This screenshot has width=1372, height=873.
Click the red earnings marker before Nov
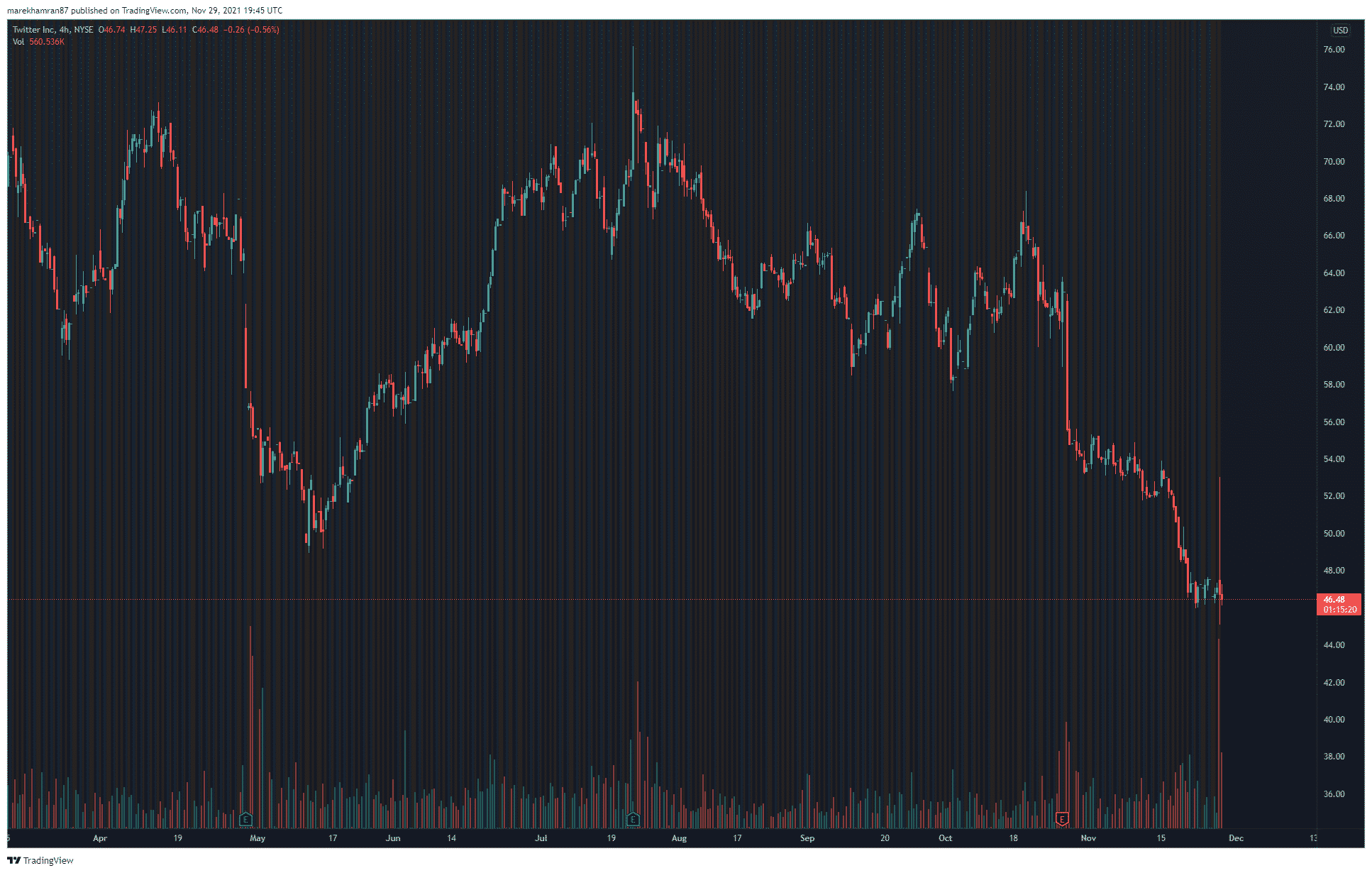point(1062,819)
